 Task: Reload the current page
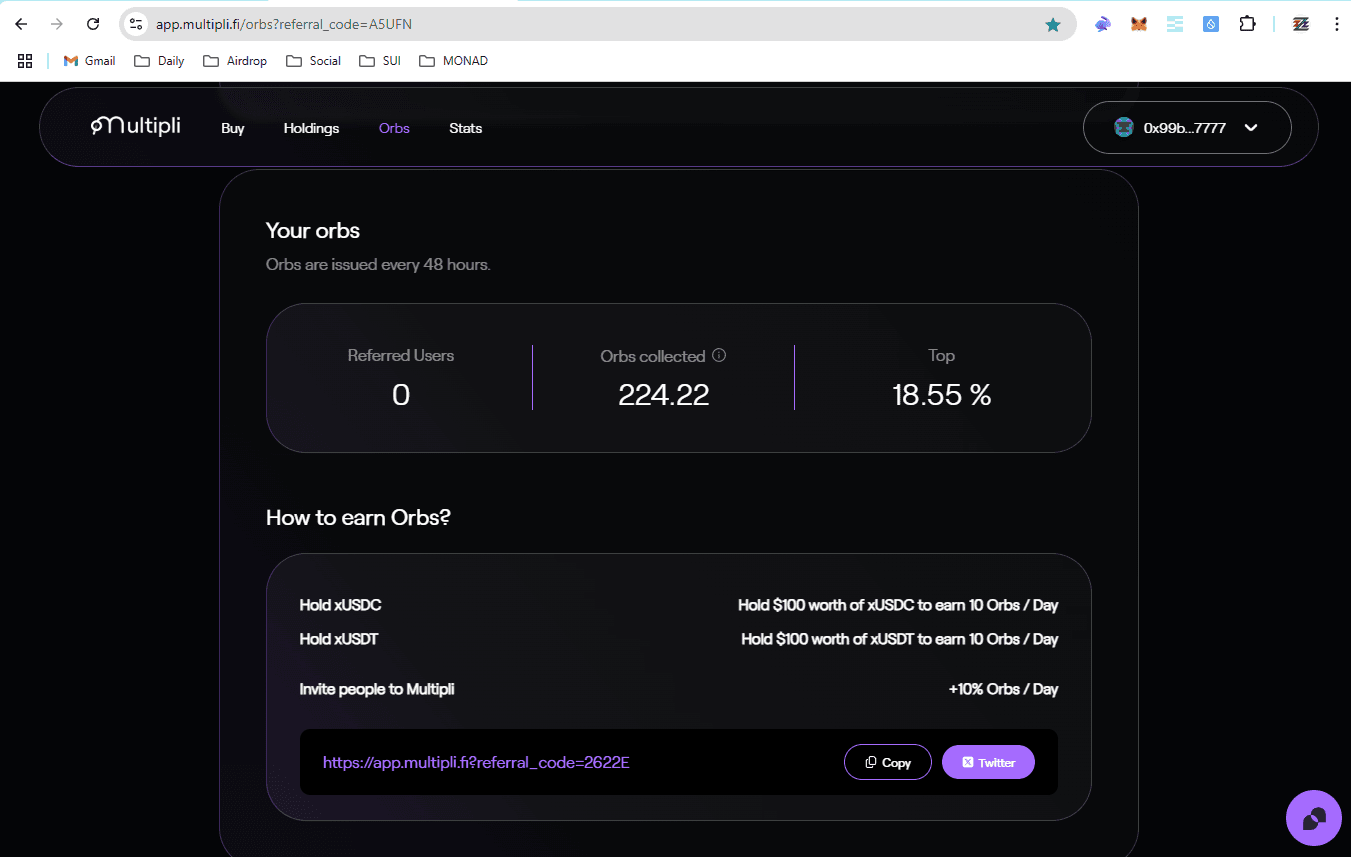click(x=93, y=24)
